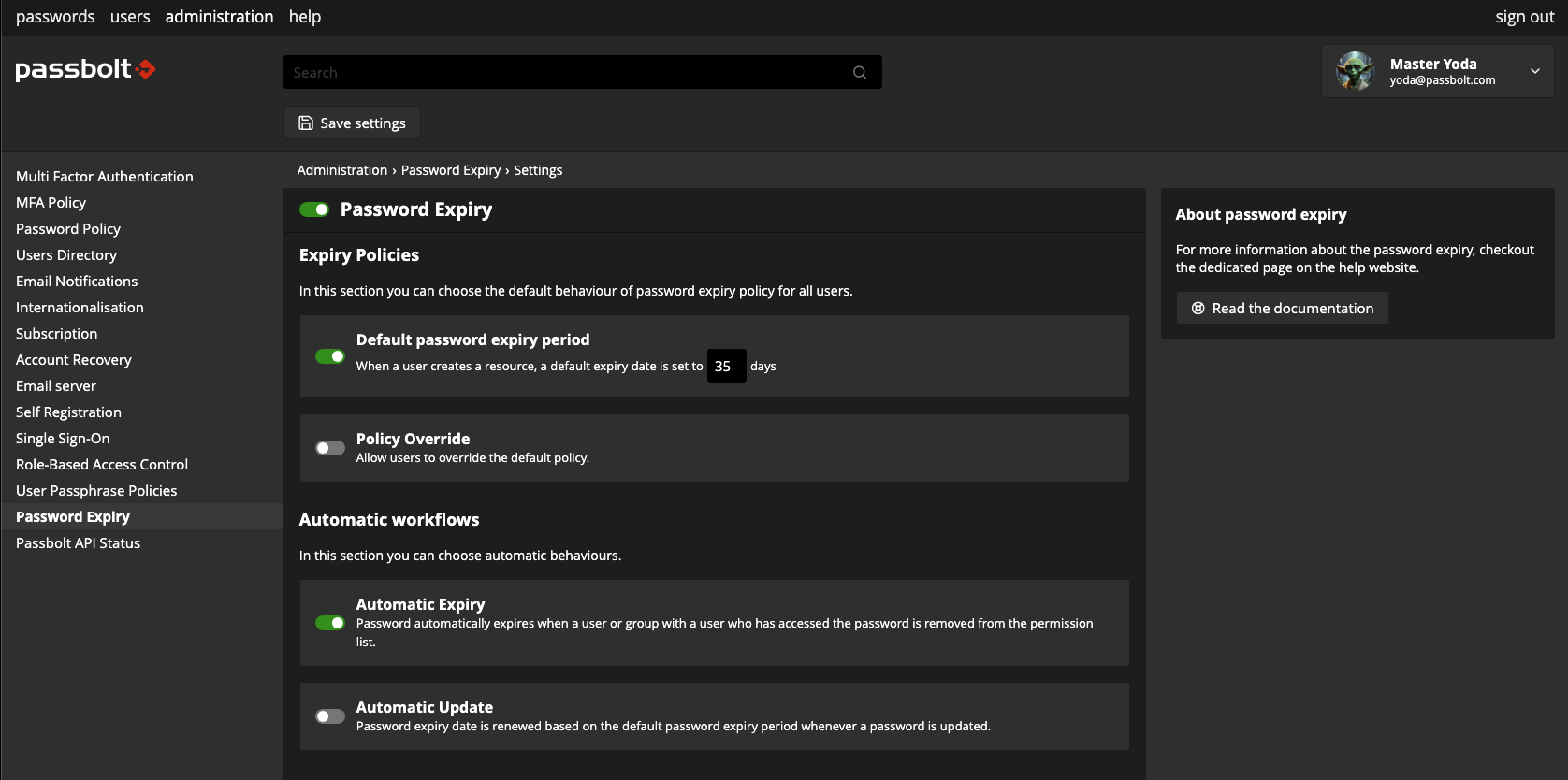Open the users top menu
1568x780 pixels.
coord(130,17)
